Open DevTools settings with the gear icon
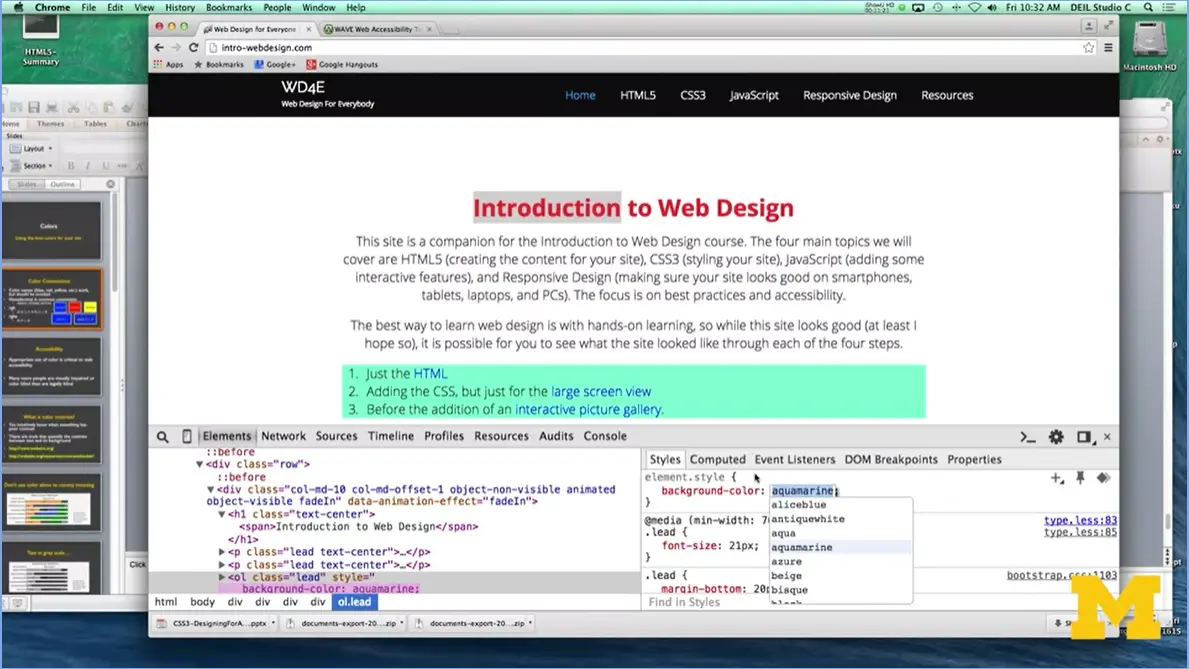 tap(1056, 437)
